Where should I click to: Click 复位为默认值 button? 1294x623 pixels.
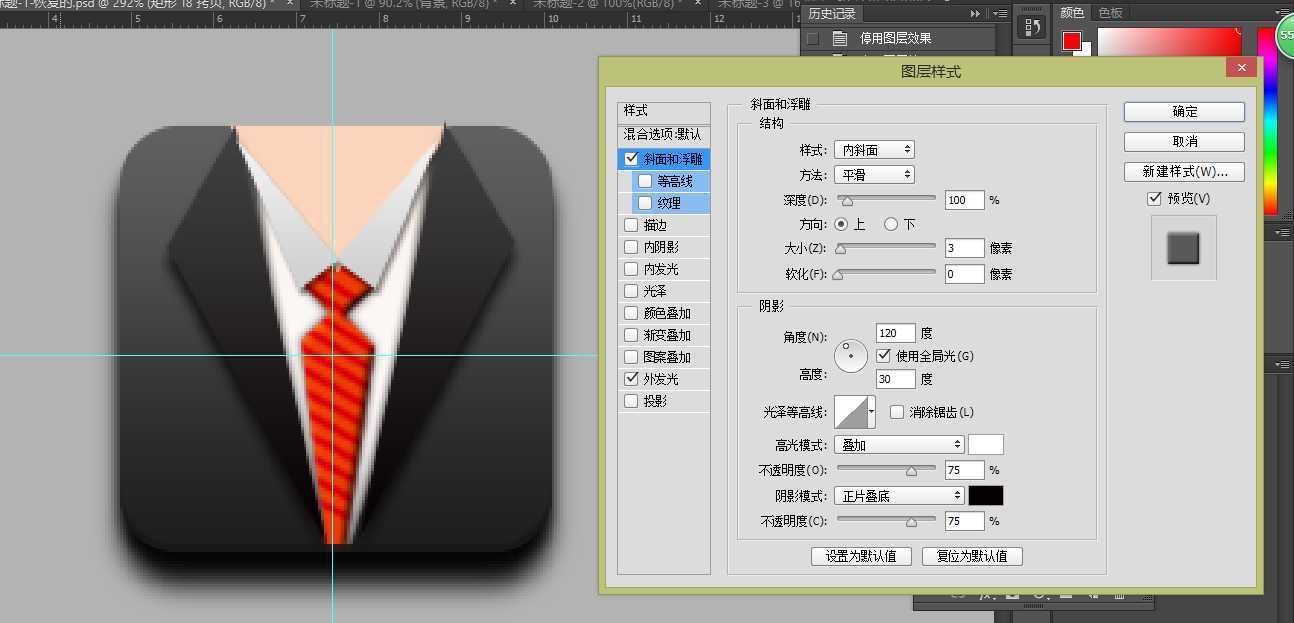coord(972,556)
